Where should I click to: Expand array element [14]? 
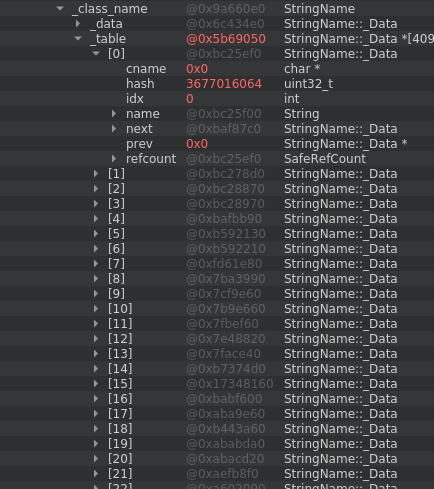click(96, 369)
